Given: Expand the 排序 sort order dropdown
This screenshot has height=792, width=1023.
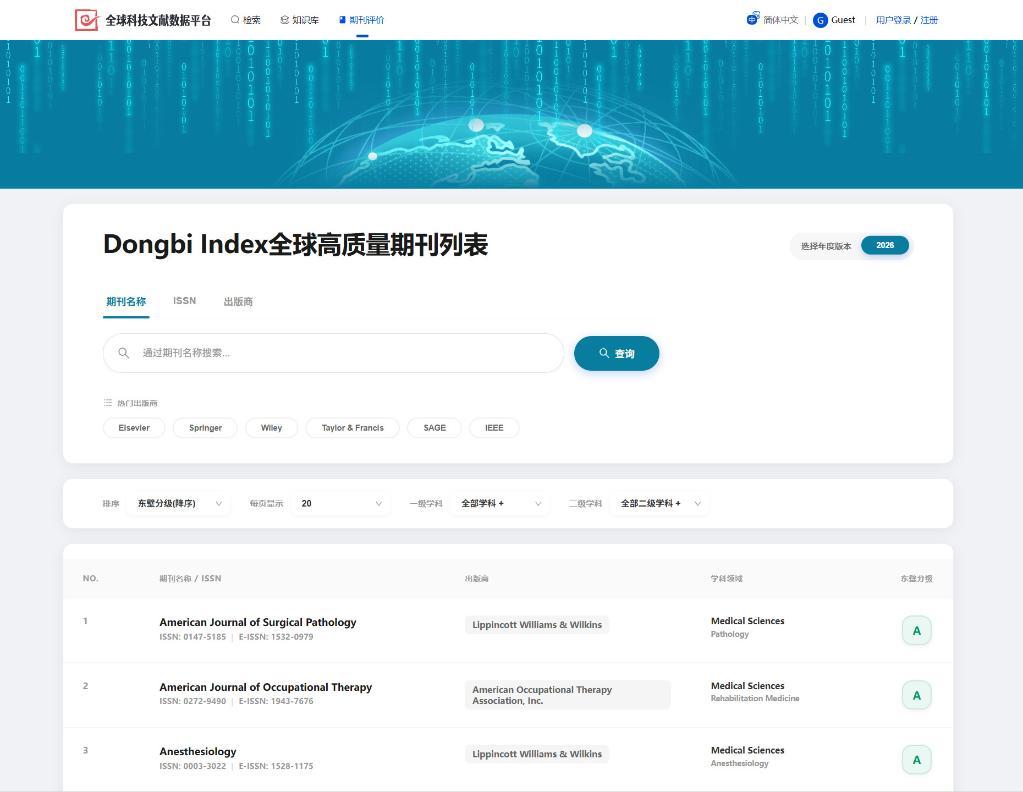Looking at the screenshot, I should click(180, 504).
